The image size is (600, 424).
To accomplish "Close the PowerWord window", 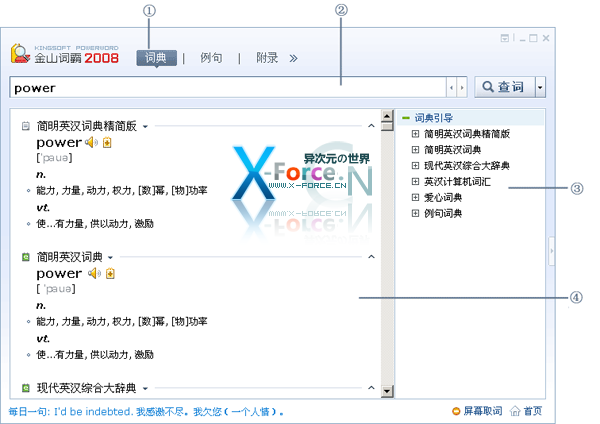I will point(546,38).
